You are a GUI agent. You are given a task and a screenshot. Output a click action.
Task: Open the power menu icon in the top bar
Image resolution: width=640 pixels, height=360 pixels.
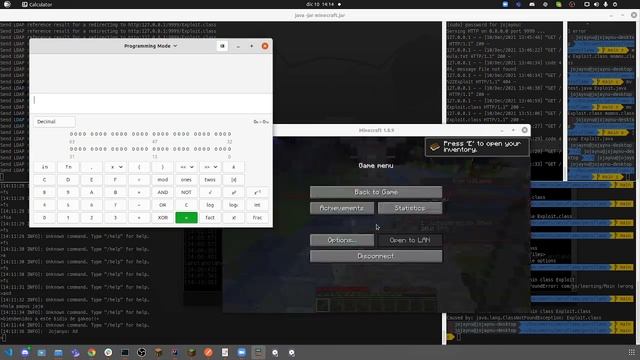(615, 4)
